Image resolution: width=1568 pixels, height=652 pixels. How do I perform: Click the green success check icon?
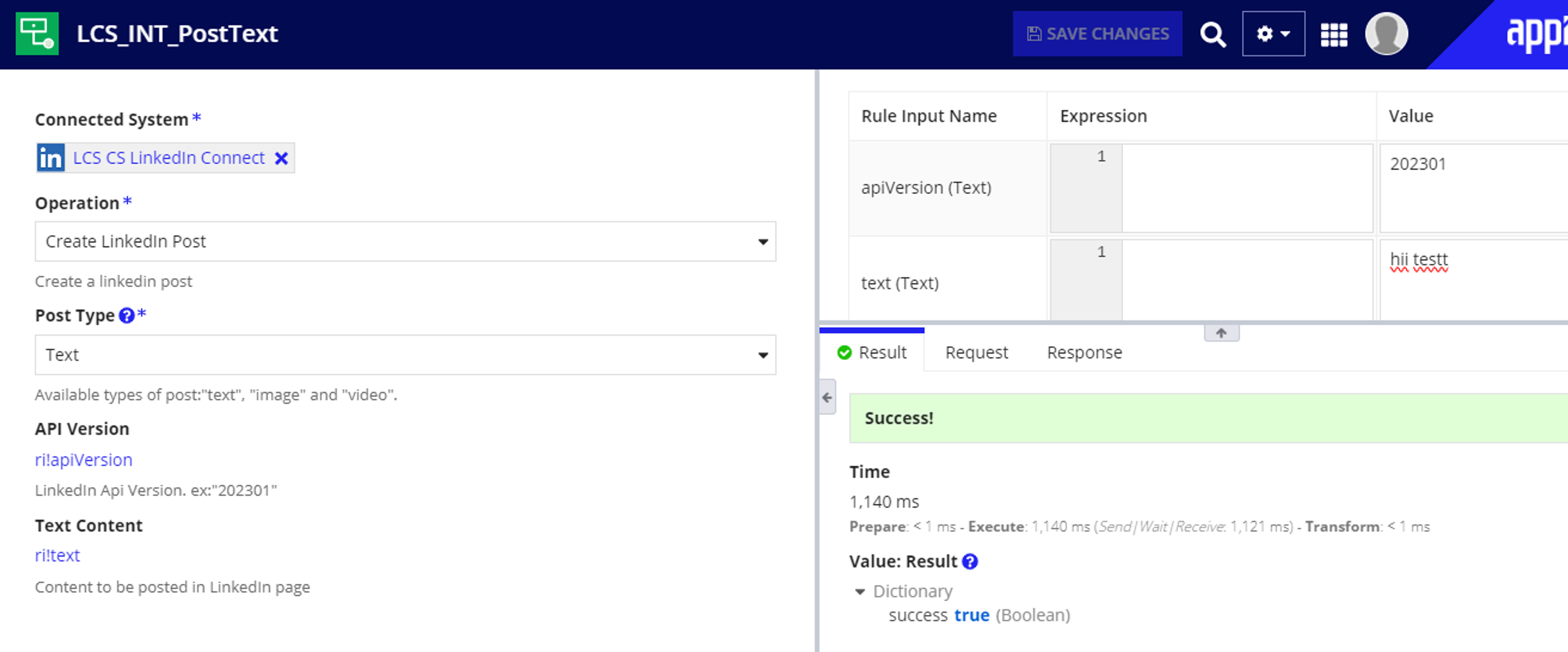(x=844, y=352)
